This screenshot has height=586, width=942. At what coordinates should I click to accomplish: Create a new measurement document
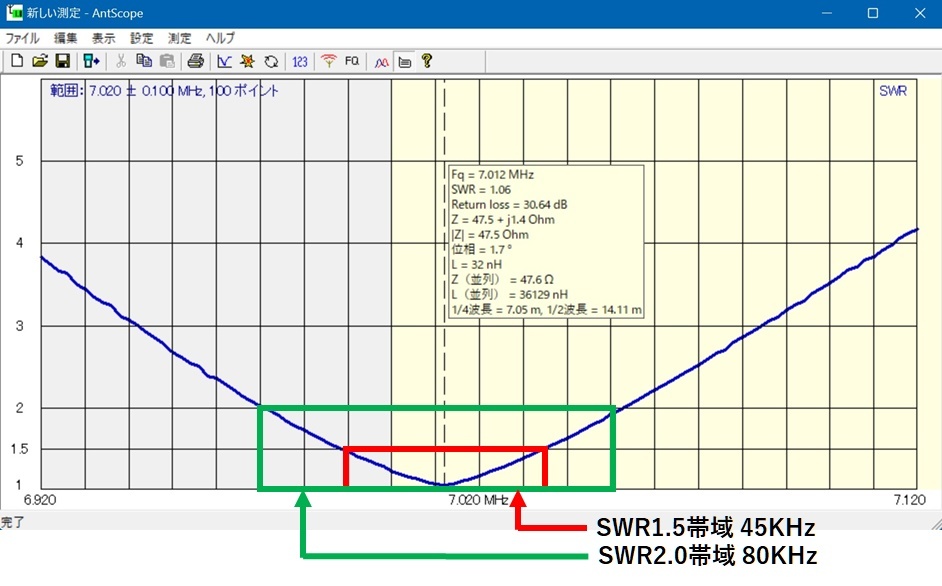[17, 61]
